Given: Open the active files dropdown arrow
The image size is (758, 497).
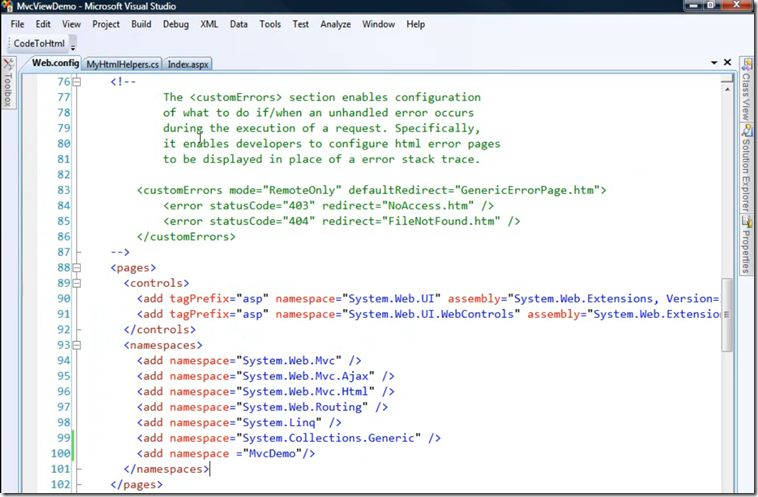Looking at the screenshot, I should point(714,62).
